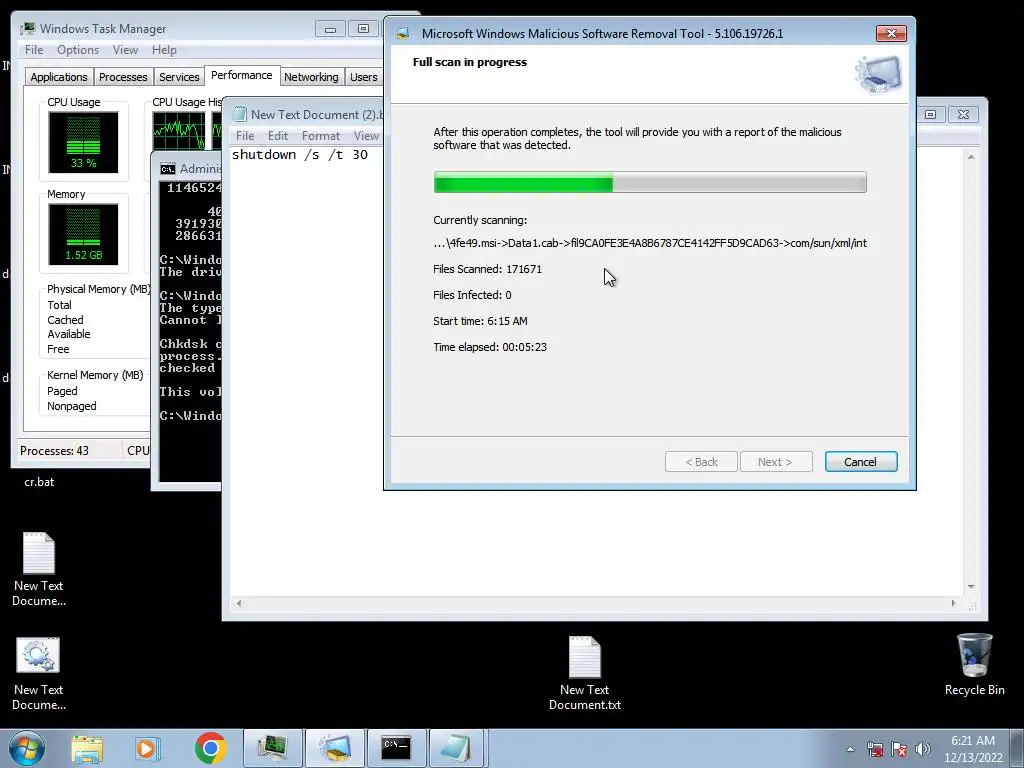Launch Windows Media Player taskbar icon

click(x=148, y=749)
